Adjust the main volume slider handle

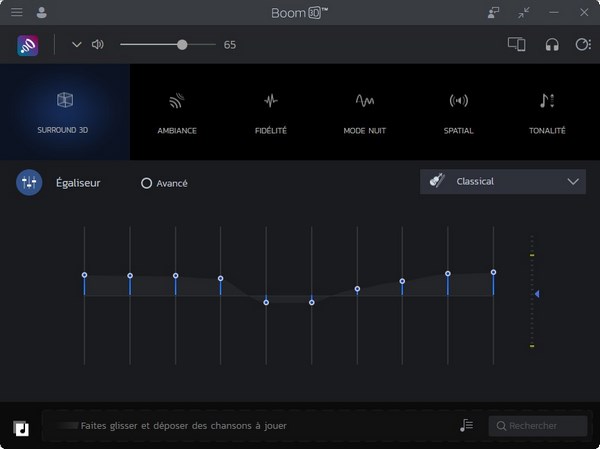pos(182,45)
